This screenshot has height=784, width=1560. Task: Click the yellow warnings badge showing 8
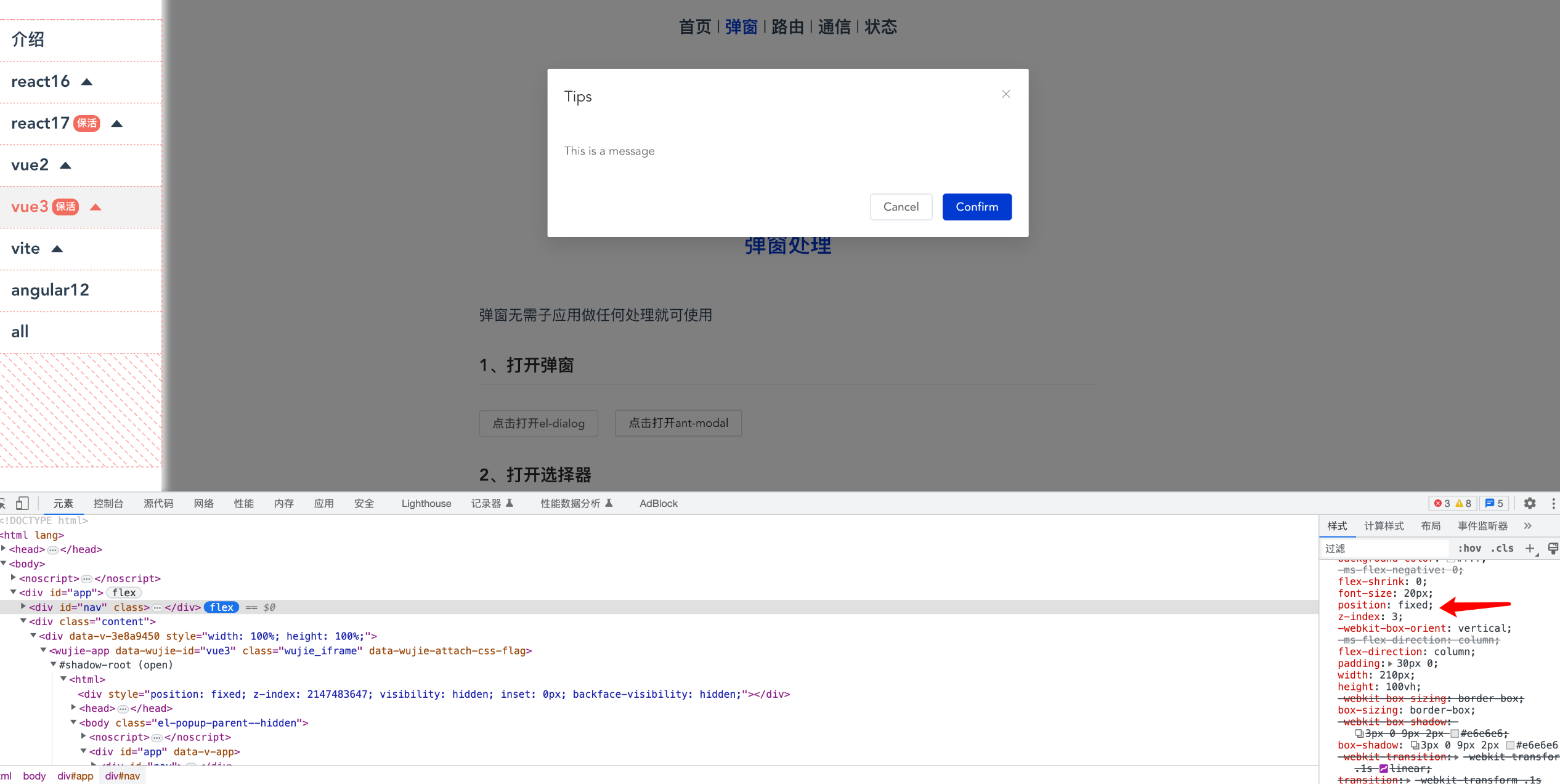pos(1463,503)
